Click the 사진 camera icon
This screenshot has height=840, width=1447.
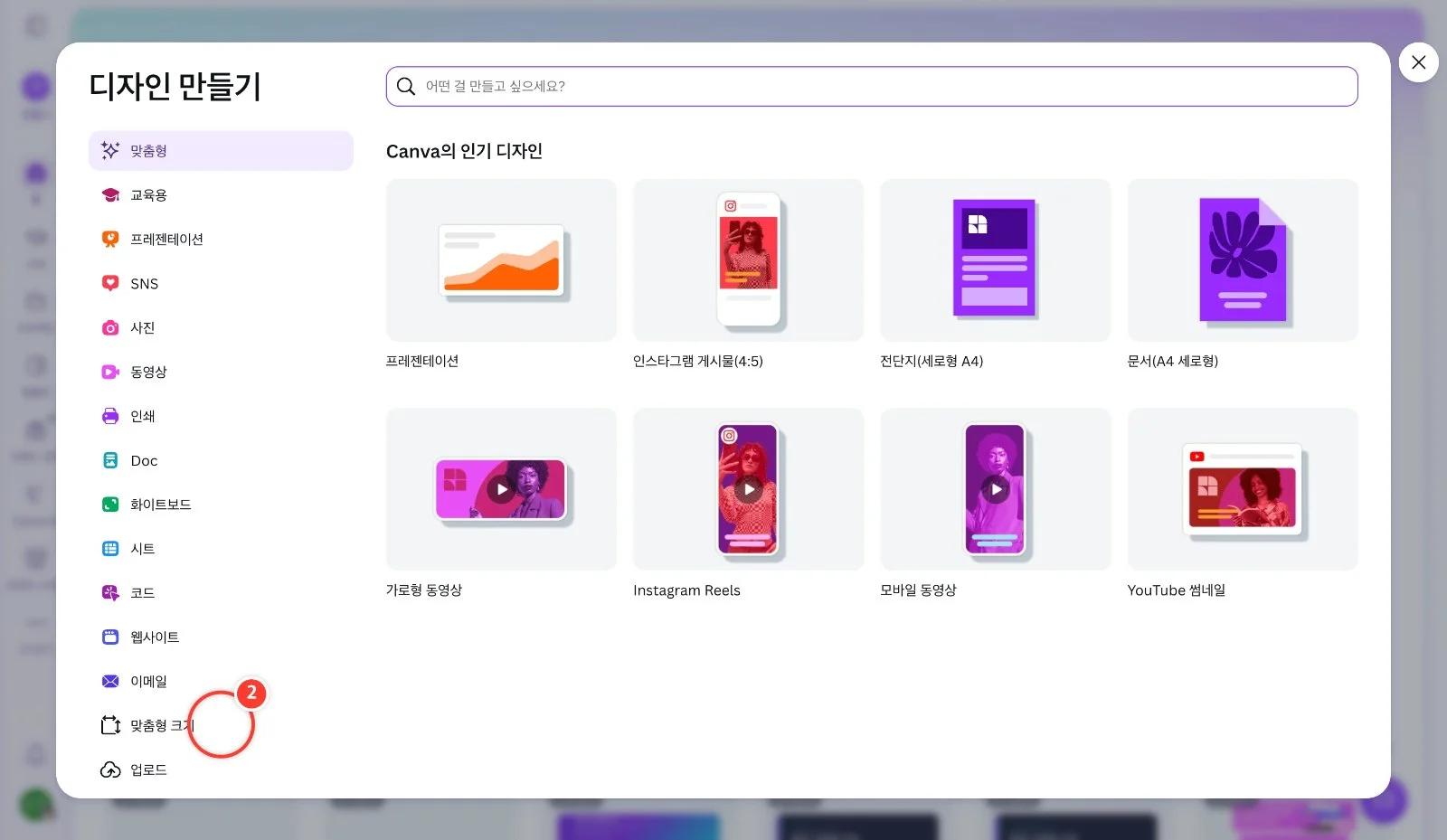pyautogui.click(x=110, y=327)
